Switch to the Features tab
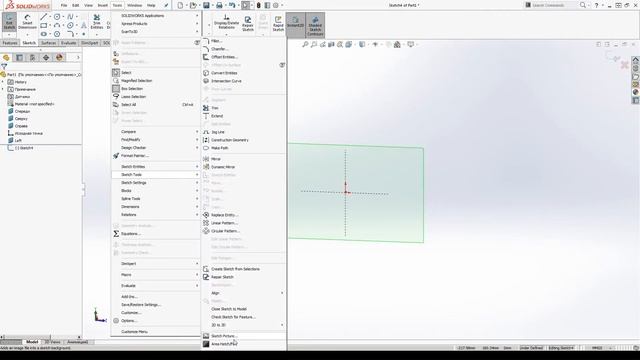The image size is (640, 360). point(10,43)
